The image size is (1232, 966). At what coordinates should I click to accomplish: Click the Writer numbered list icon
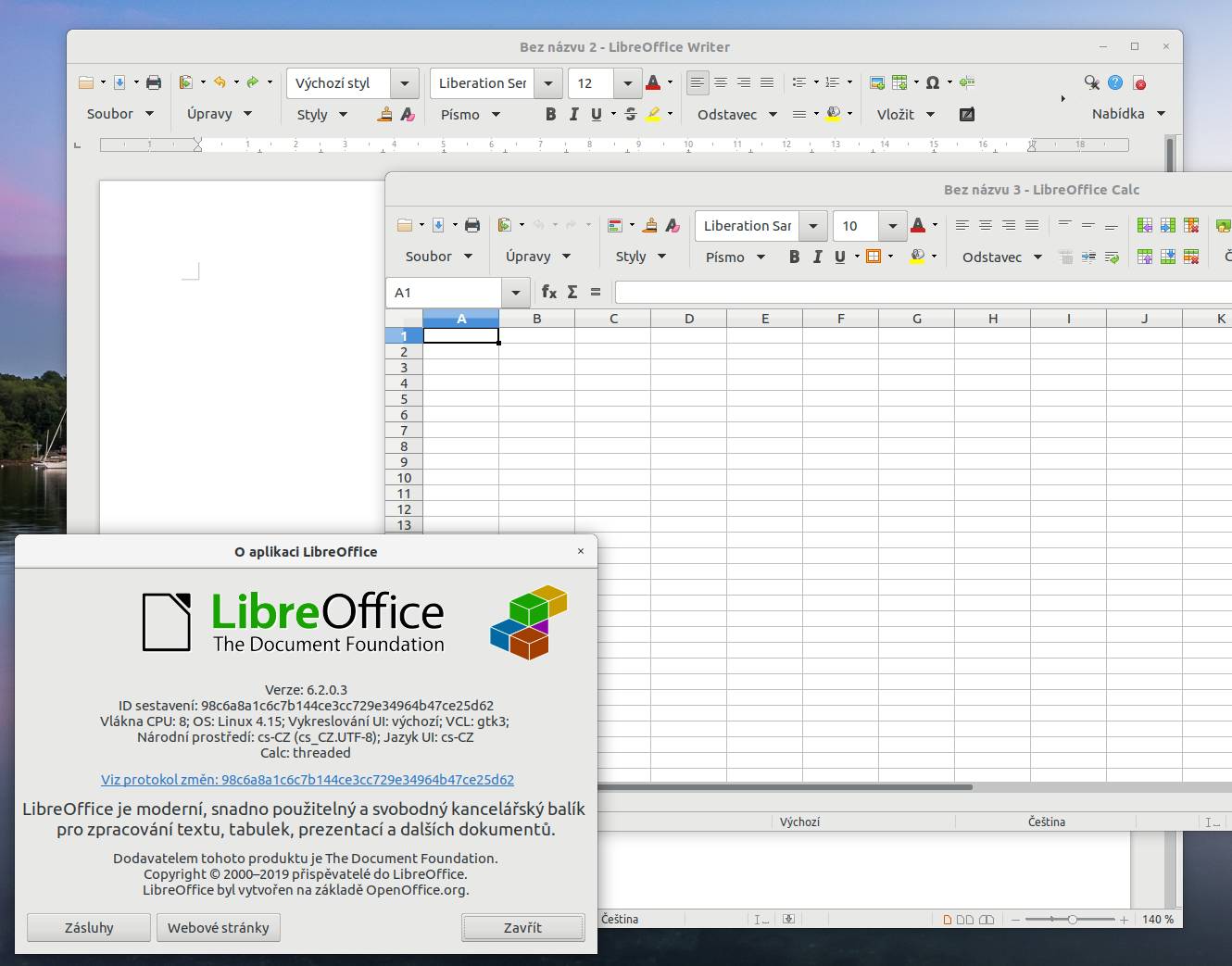[x=833, y=82]
